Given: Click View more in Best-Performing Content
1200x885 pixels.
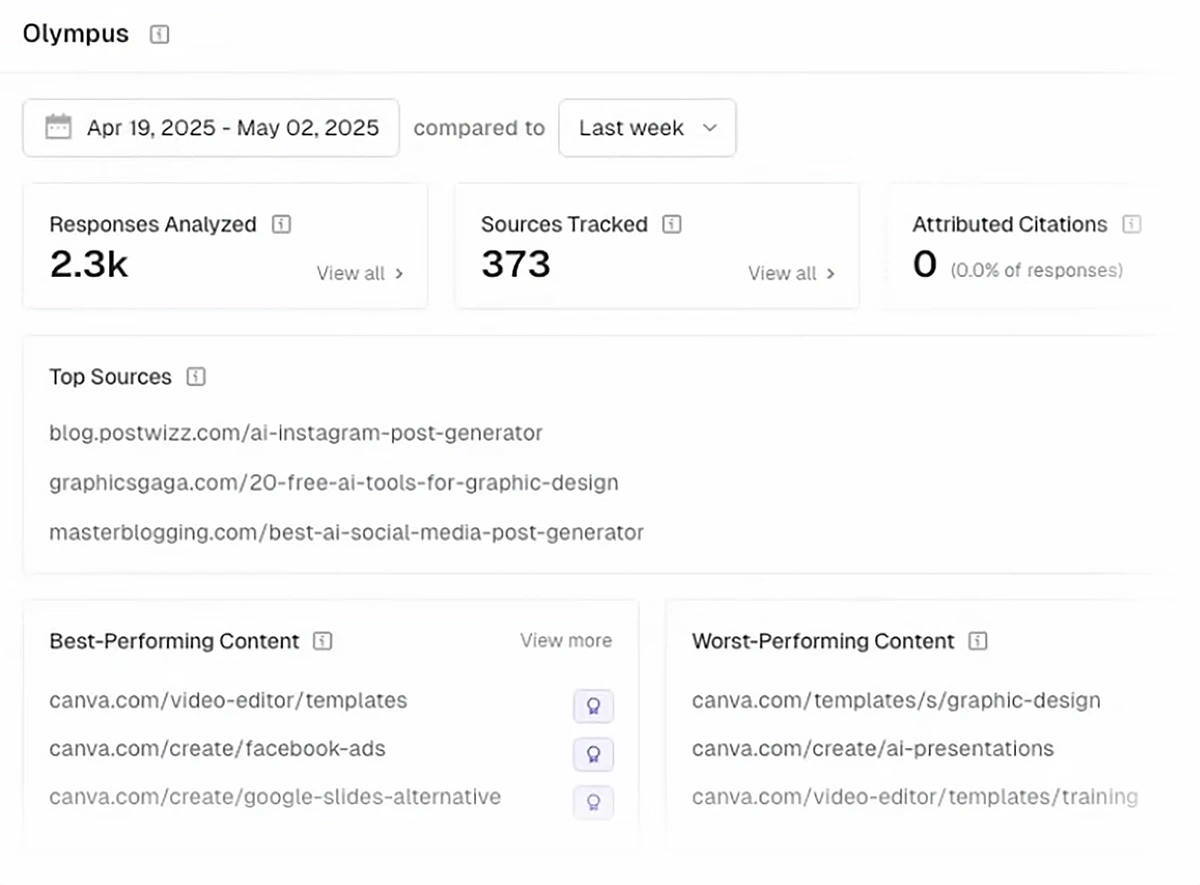Looking at the screenshot, I should [566, 640].
